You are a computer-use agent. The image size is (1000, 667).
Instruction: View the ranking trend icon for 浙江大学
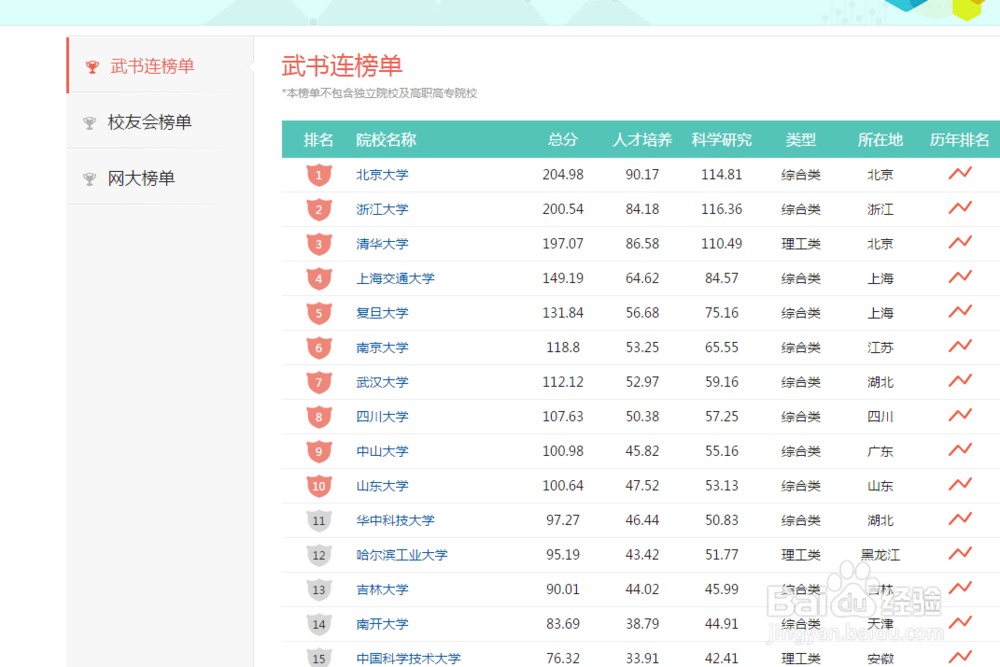coord(960,207)
